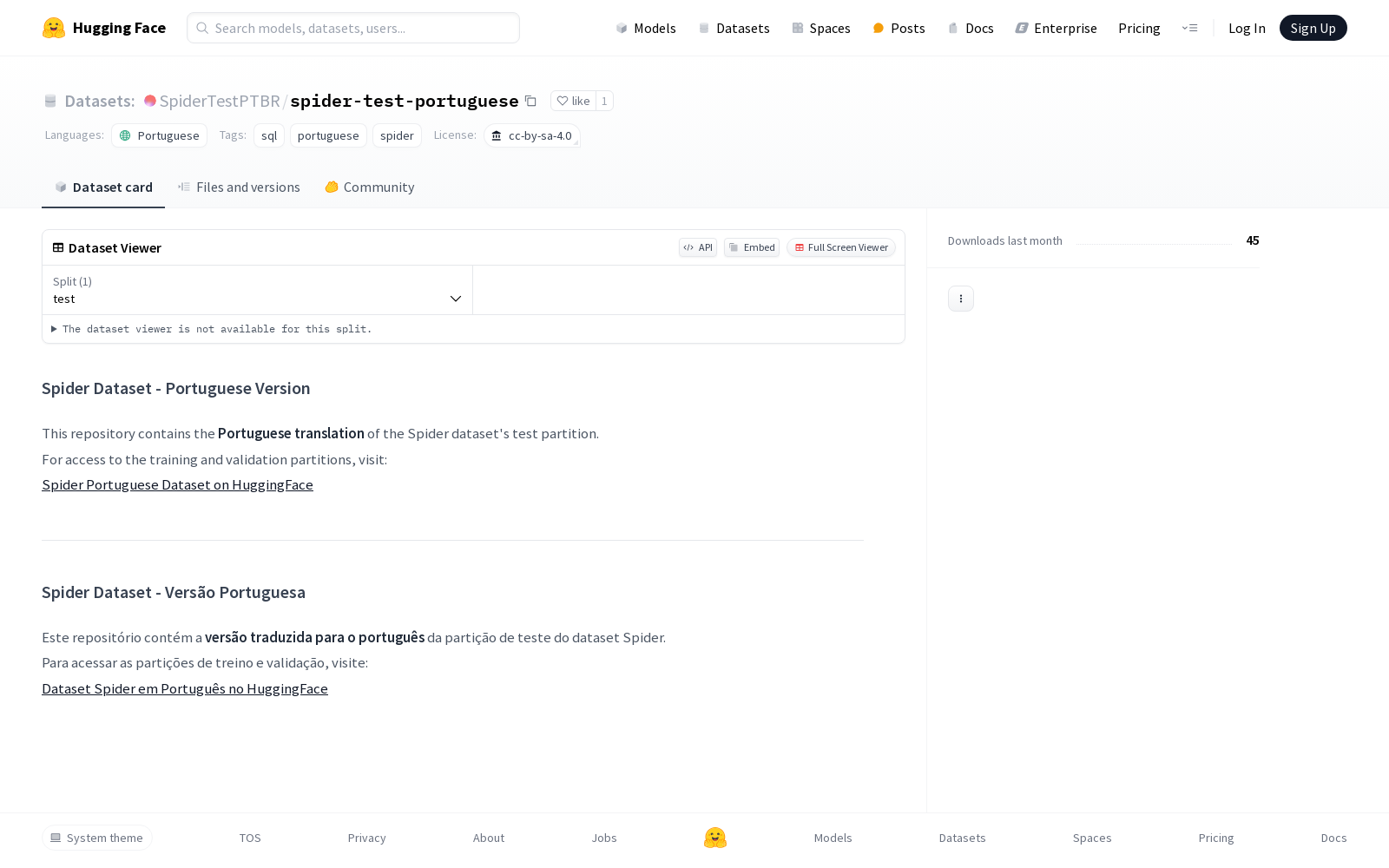This screenshot has width=1389, height=868.
Task: Click the footer Hugging Face emoji icon
Action: [x=715, y=838]
